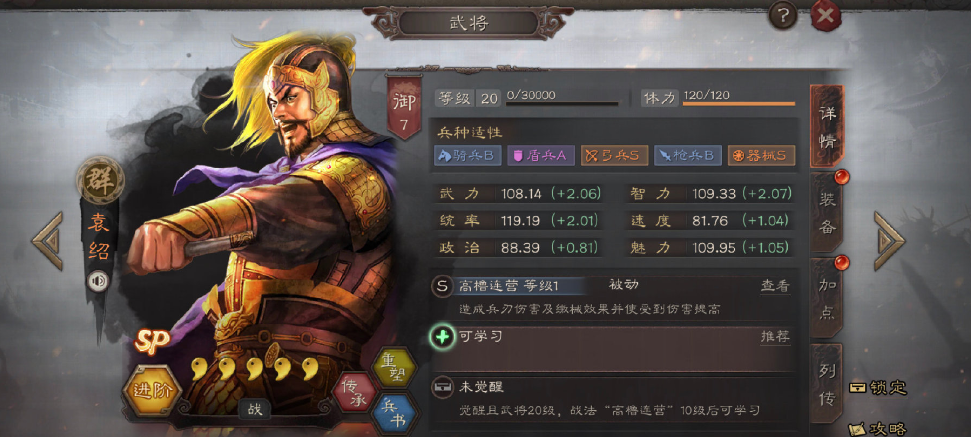Click 查看 for 高橹连营 skill
This screenshot has height=437, width=971.
(775, 286)
